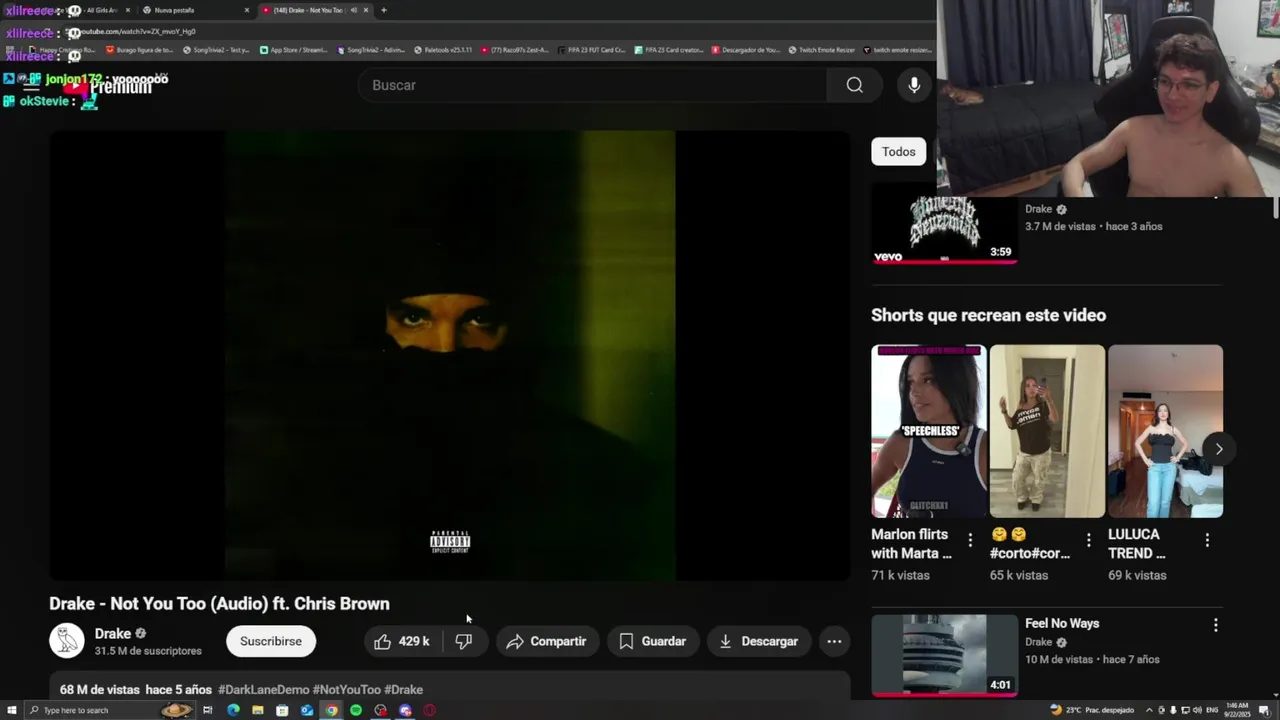
Task: Open options menu for LULUCA TREND short
Action: click(1207, 540)
